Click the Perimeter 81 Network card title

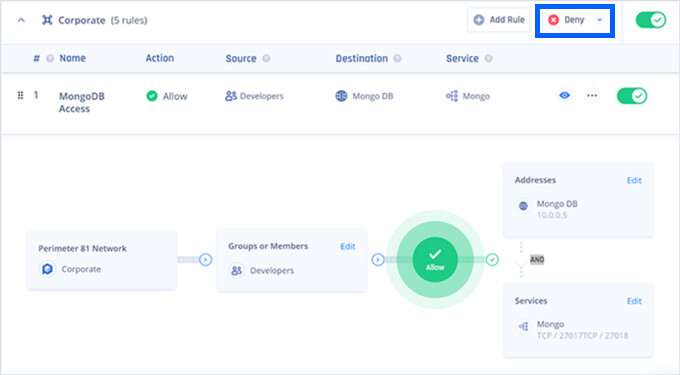point(82,248)
